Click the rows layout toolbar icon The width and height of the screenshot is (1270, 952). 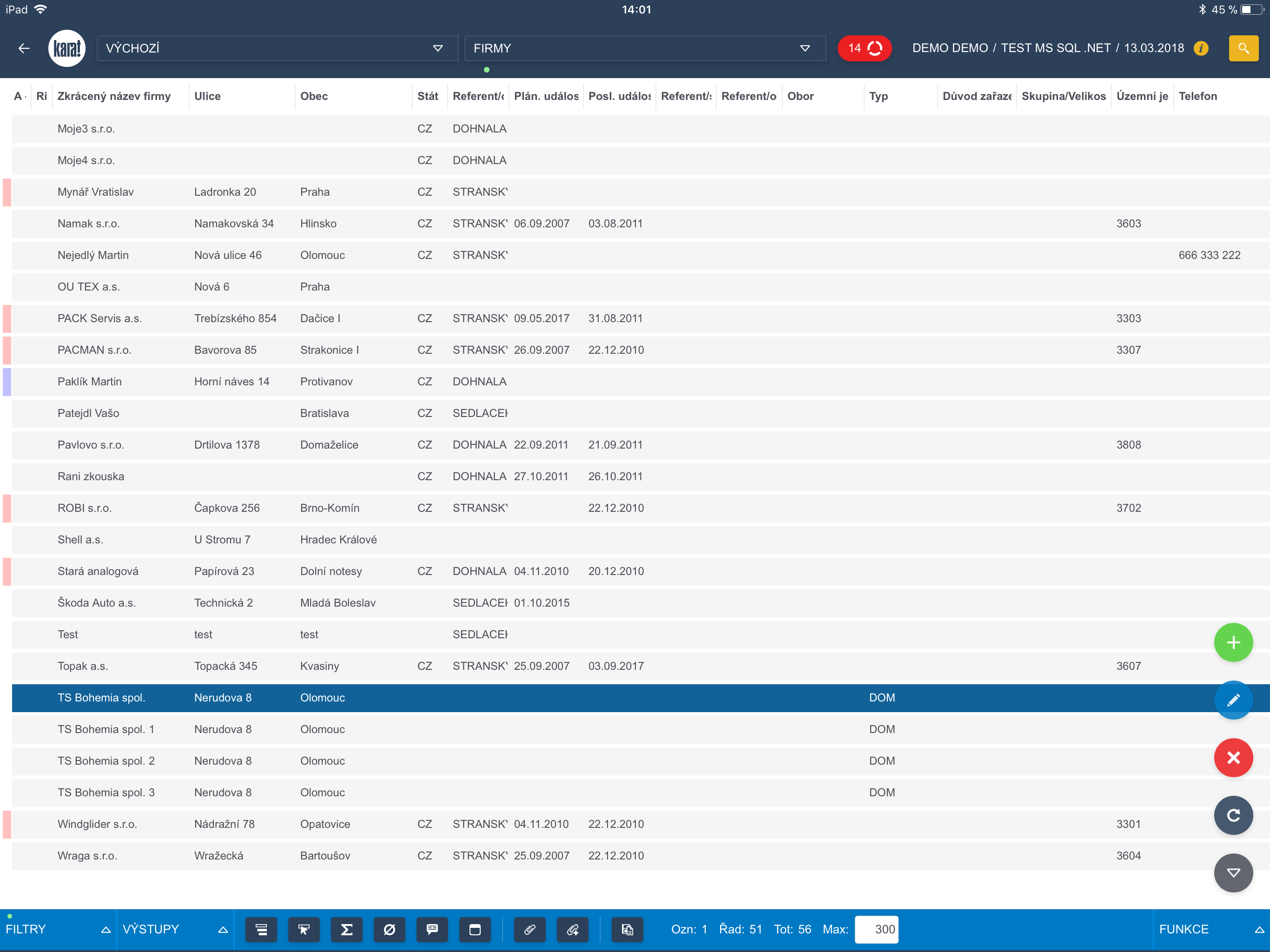tap(261, 930)
